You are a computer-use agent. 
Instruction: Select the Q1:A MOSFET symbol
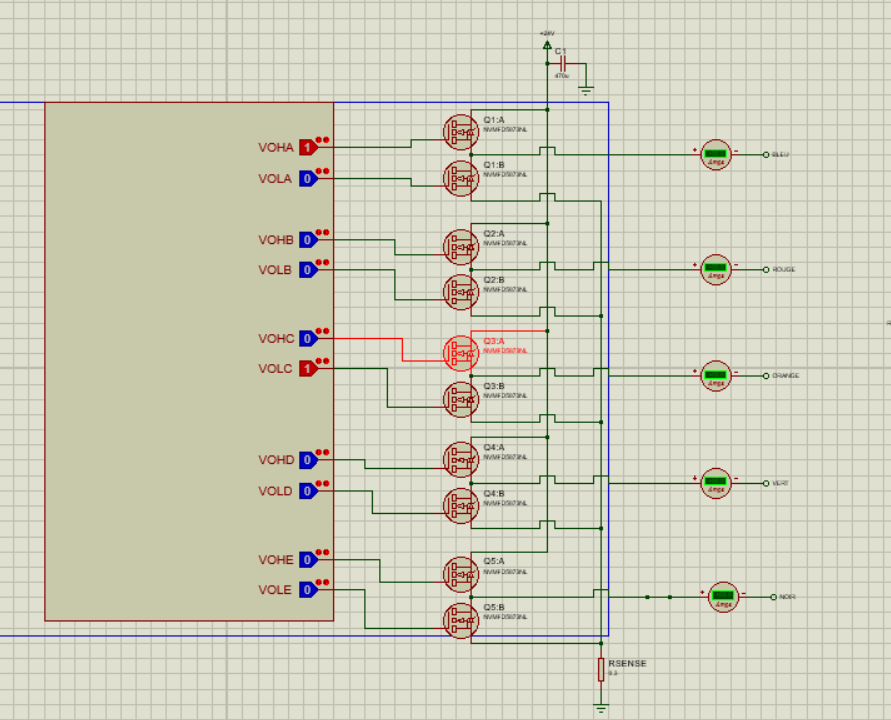(459, 130)
